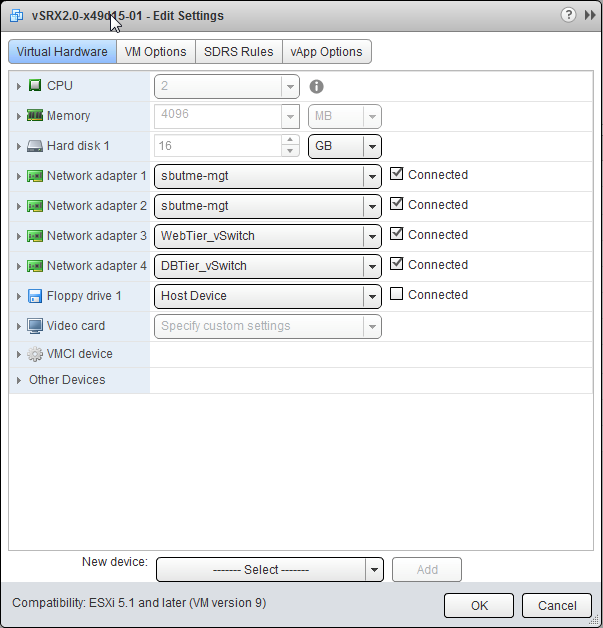Image resolution: width=603 pixels, height=628 pixels.
Task: Expand Floppy drive 1 details
Action: 18,296
